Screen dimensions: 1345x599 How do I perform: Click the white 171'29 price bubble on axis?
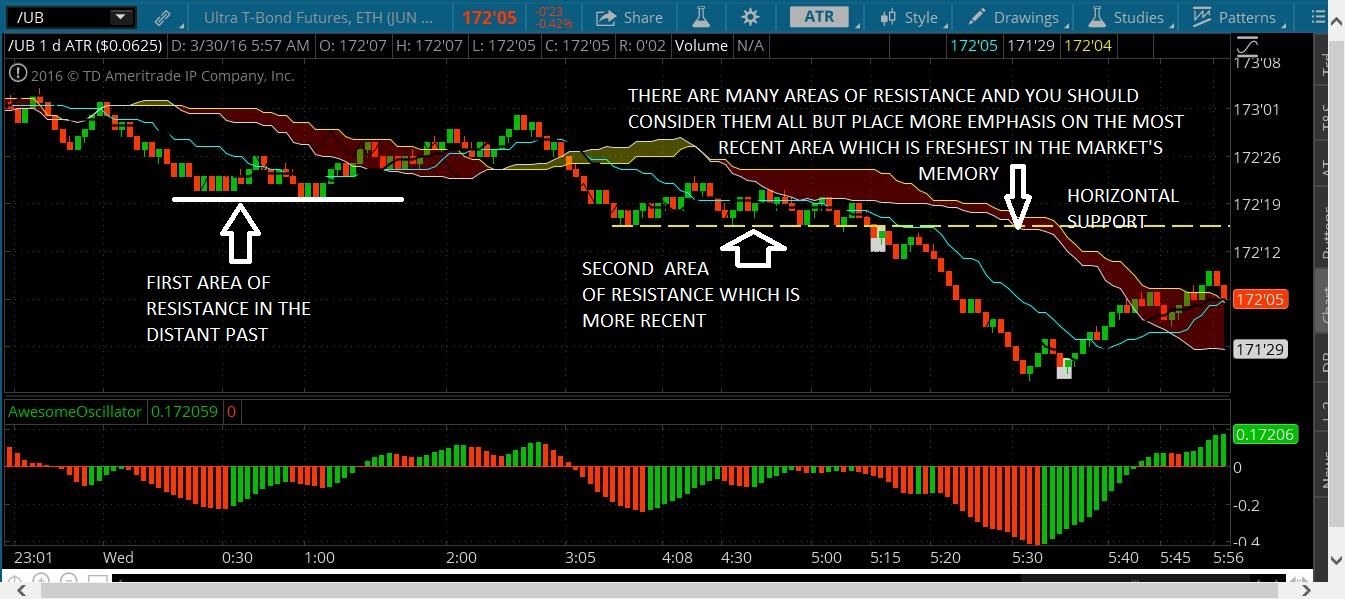click(x=1258, y=349)
